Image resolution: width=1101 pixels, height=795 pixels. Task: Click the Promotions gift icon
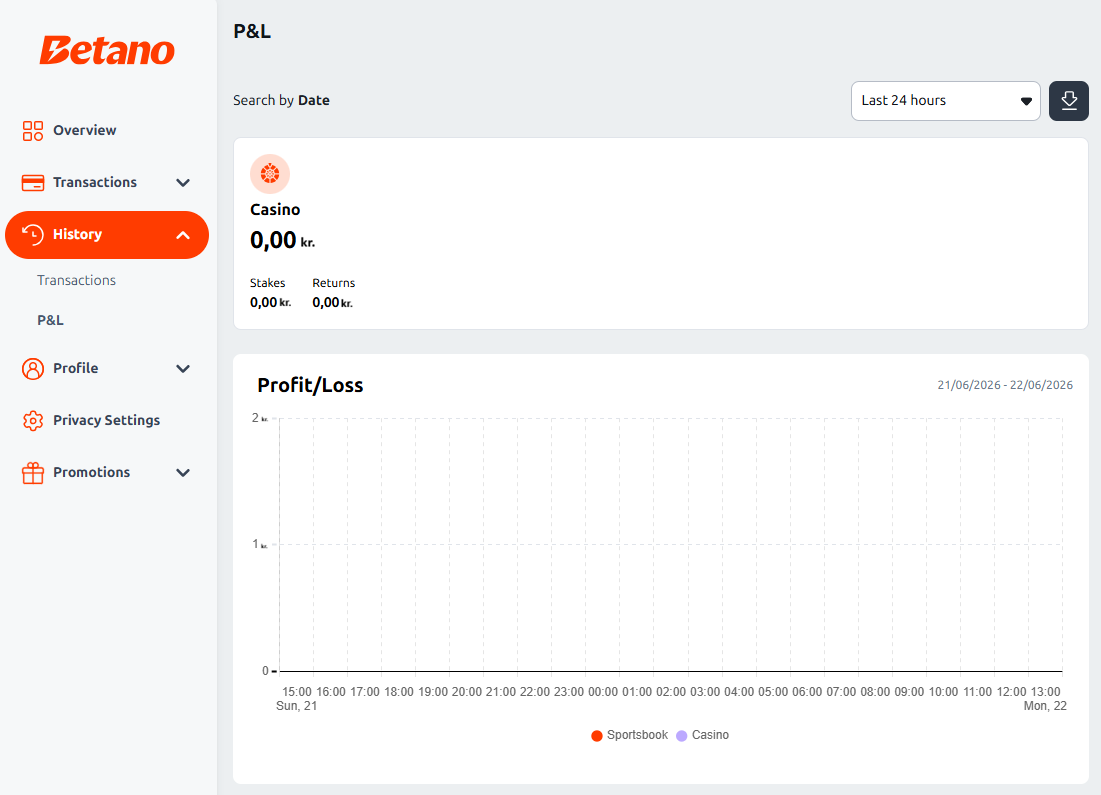click(32, 473)
